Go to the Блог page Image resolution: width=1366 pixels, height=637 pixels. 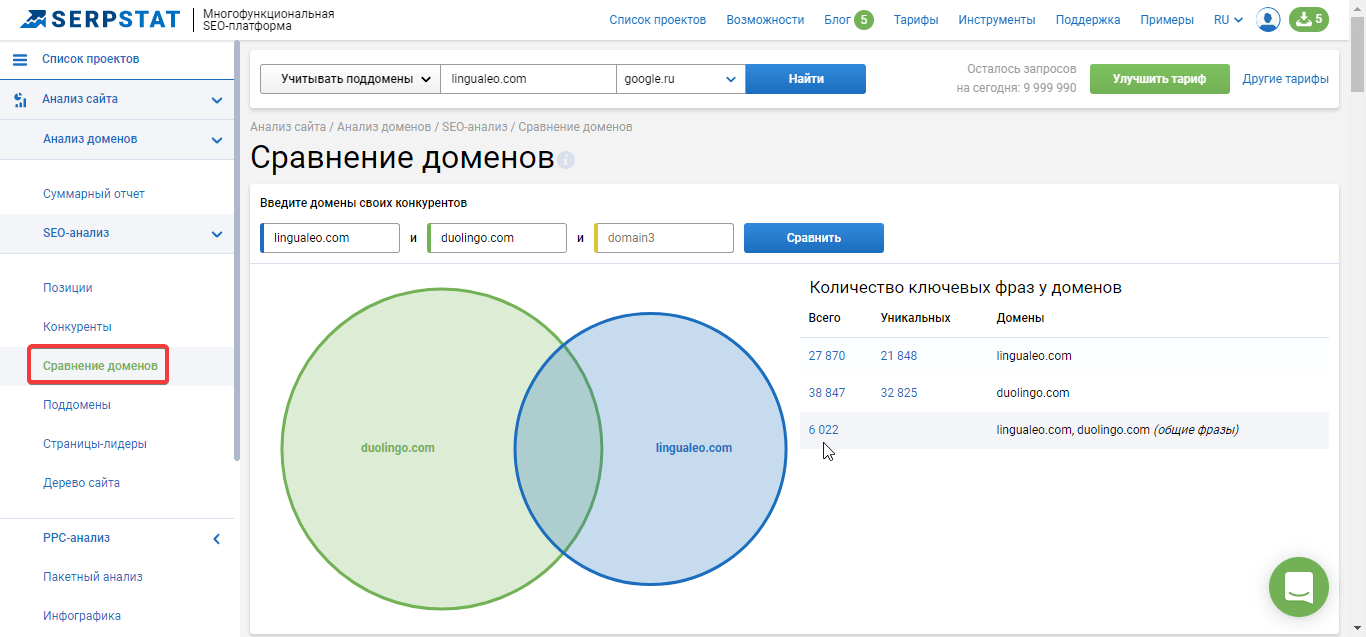click(x=837, y=20)
